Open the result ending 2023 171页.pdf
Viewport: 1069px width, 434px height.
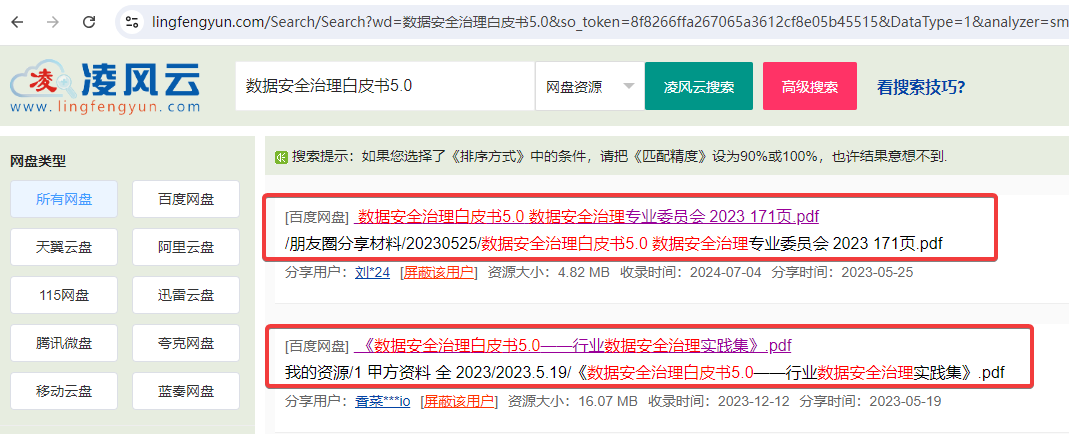588,217
